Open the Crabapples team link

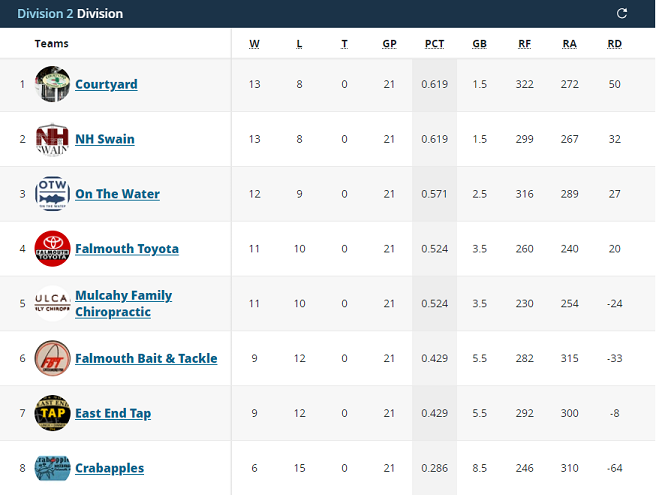click(x=109, y=468)
